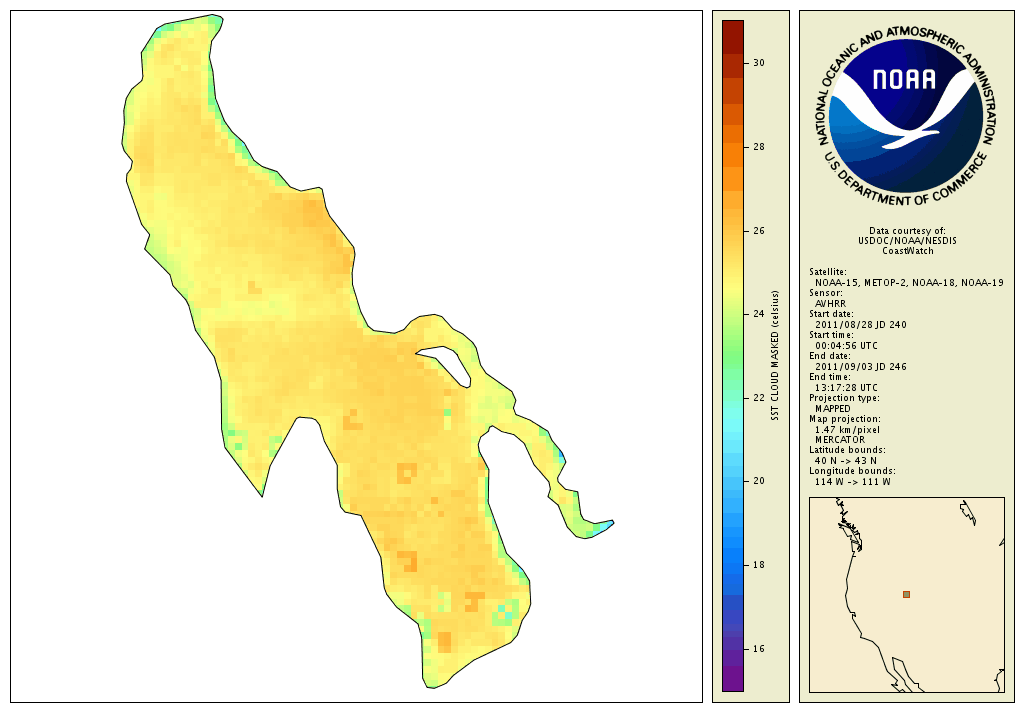The width and height of the screenshot is (1024, 712).
Task: Click the island cutout inside the lake map
Action: click(x=447, y=365)
